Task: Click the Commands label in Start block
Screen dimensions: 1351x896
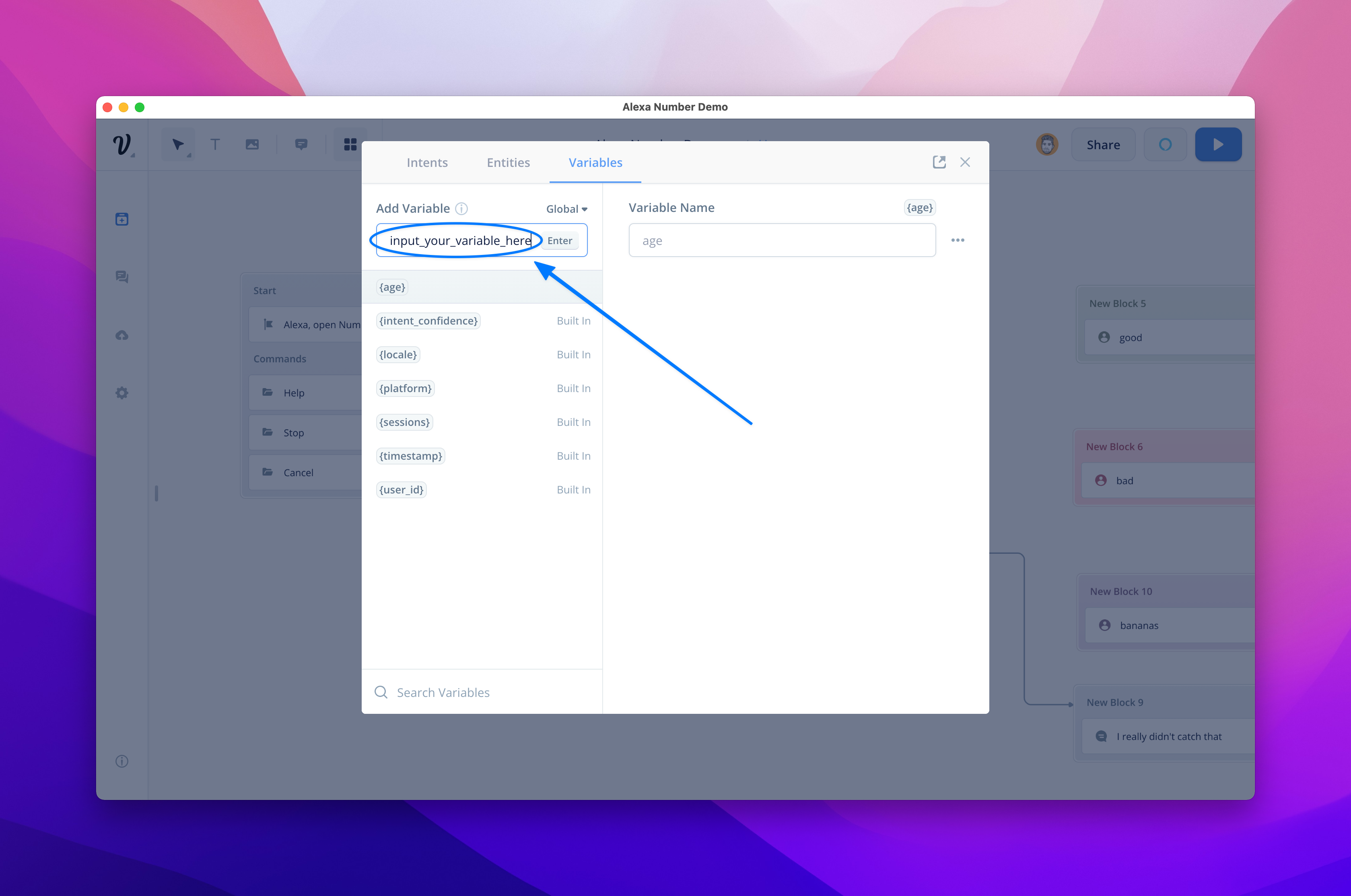Action: (280, 358)
